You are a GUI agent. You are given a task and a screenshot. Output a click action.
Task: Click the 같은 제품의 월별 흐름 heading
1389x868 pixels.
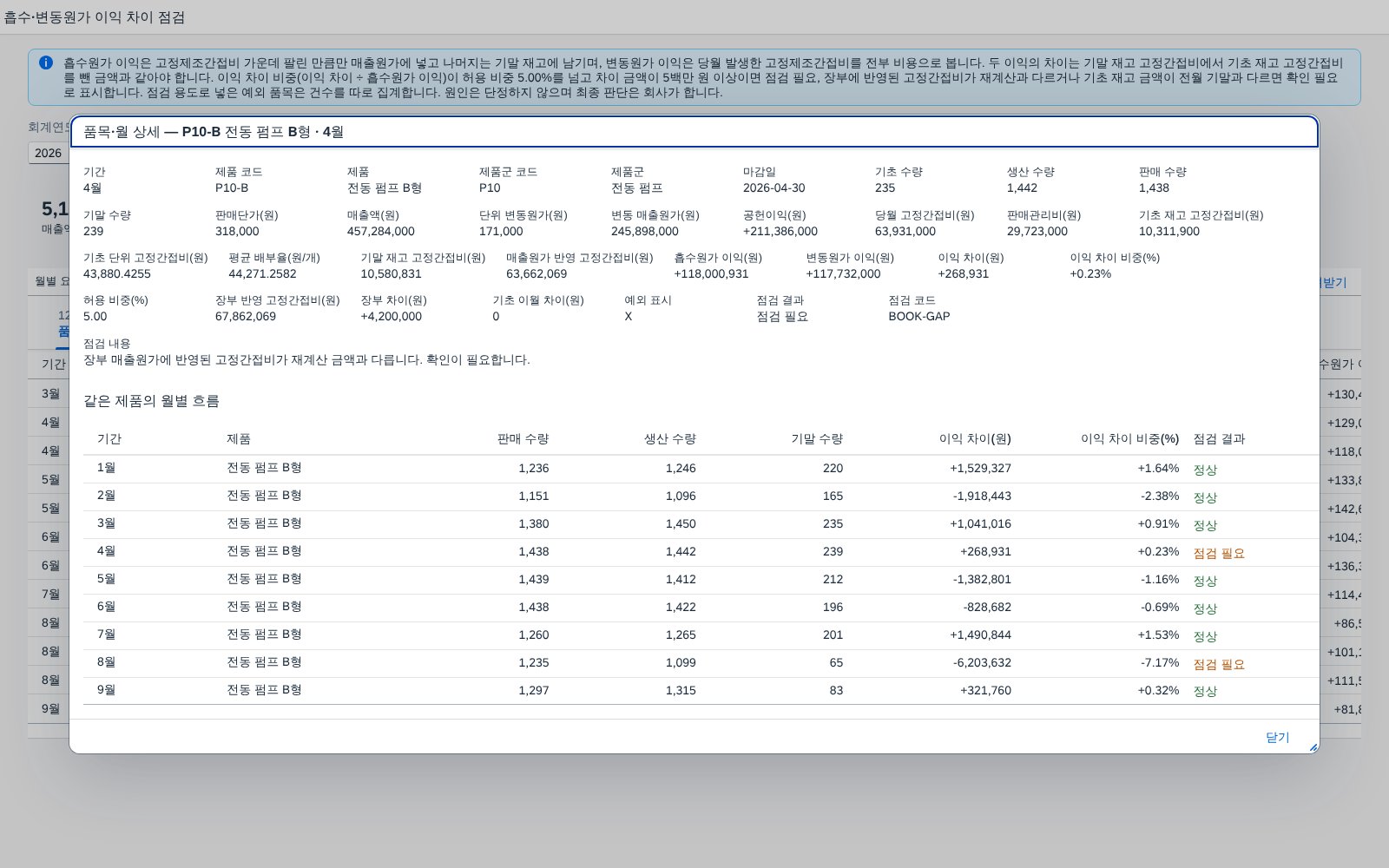coord(151,401)
